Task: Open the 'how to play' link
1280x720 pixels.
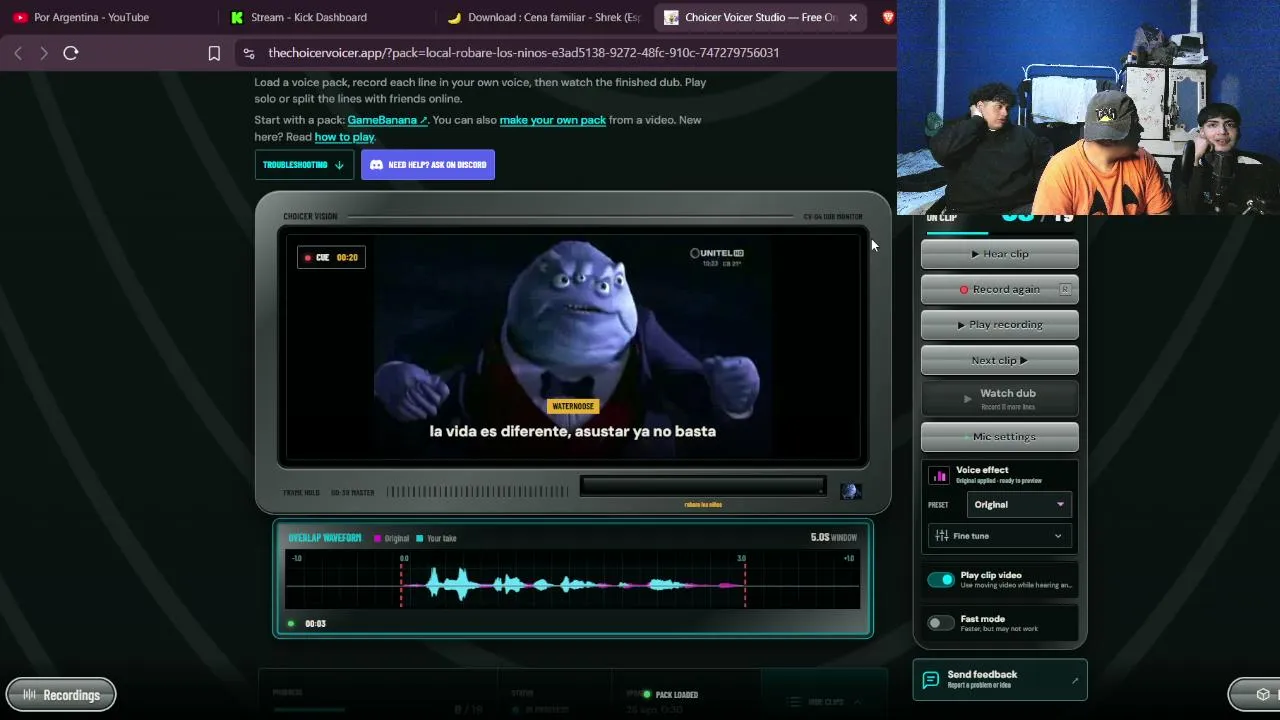Action: 344,137
